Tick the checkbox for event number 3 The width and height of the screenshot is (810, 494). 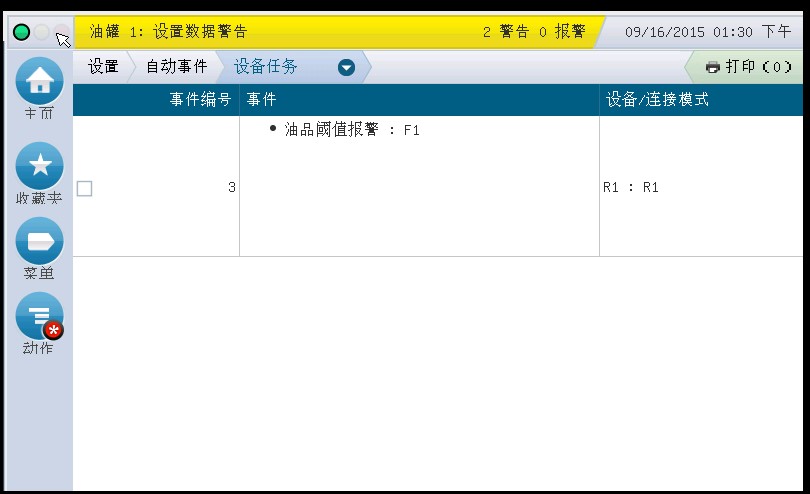tap(85, 188)
